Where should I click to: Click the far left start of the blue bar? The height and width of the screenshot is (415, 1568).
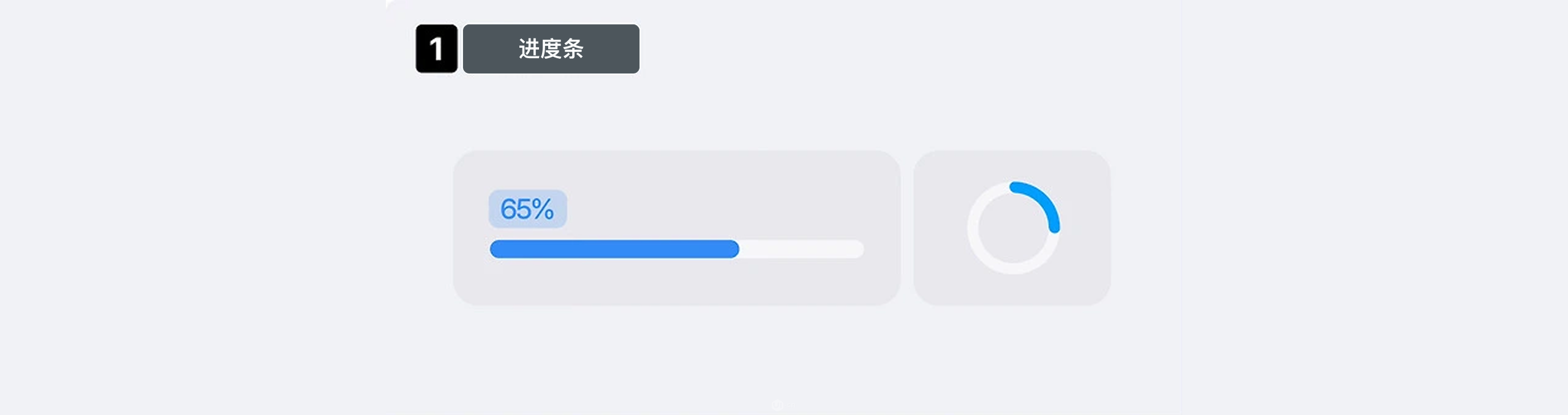[496, 249]
